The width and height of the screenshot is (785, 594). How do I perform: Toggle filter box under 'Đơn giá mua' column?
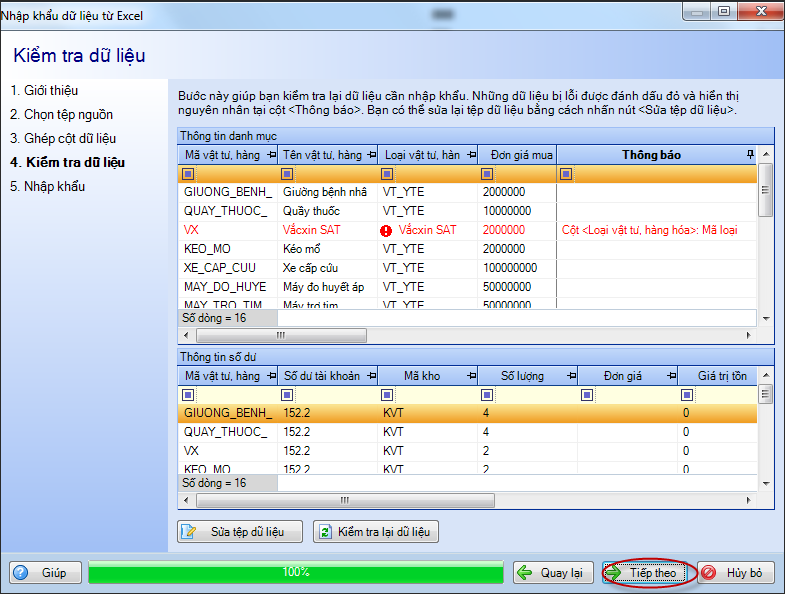pyautogui.click(x=487, y=174)
